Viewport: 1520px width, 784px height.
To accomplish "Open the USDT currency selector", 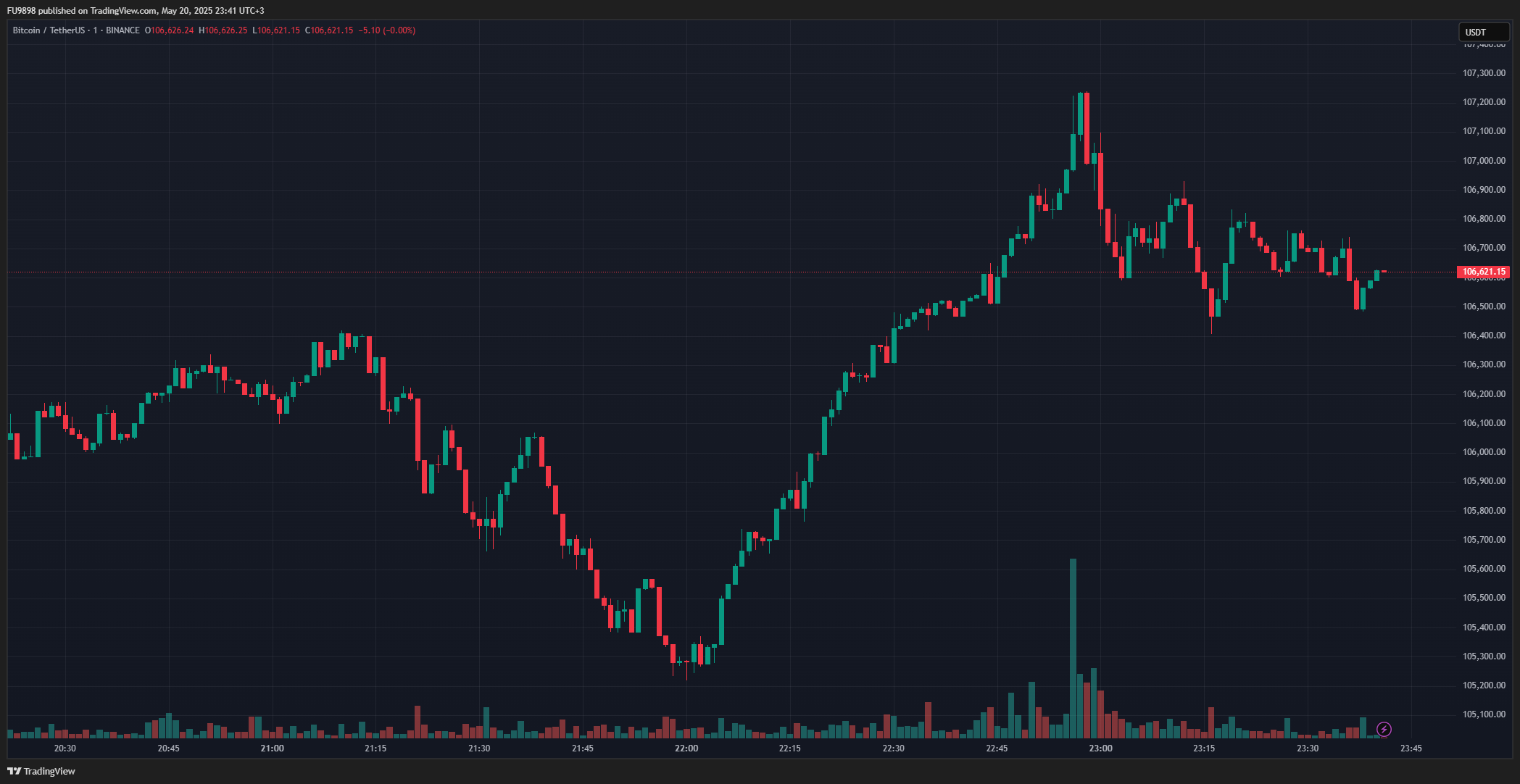I will 1483,32.
